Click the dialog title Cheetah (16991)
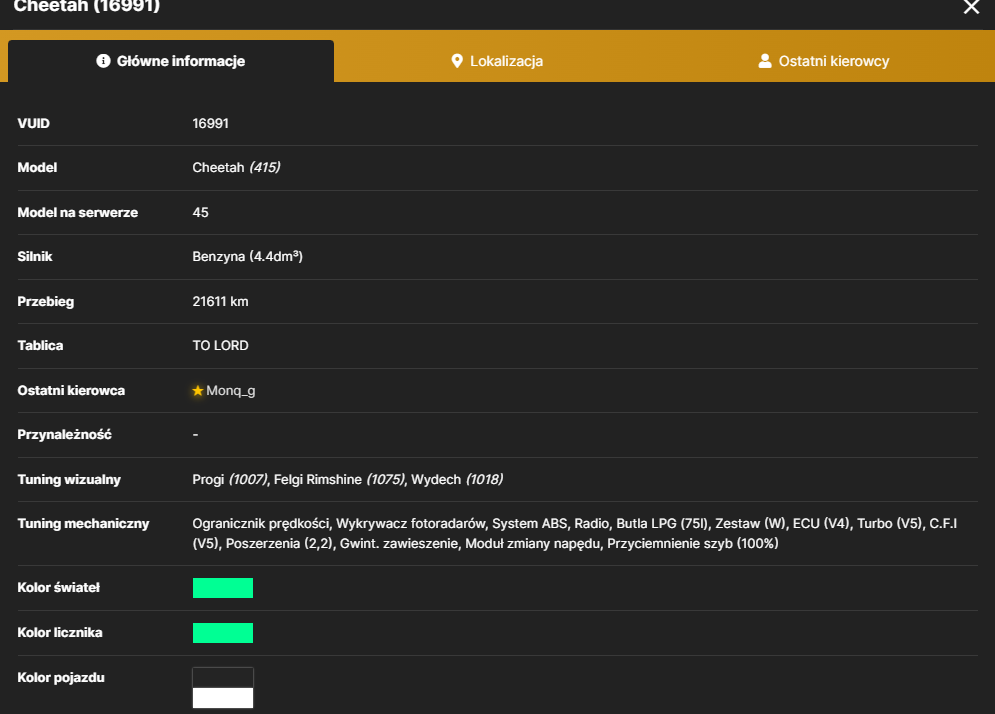This screenshot has width=995, height=714. (87, 6)
